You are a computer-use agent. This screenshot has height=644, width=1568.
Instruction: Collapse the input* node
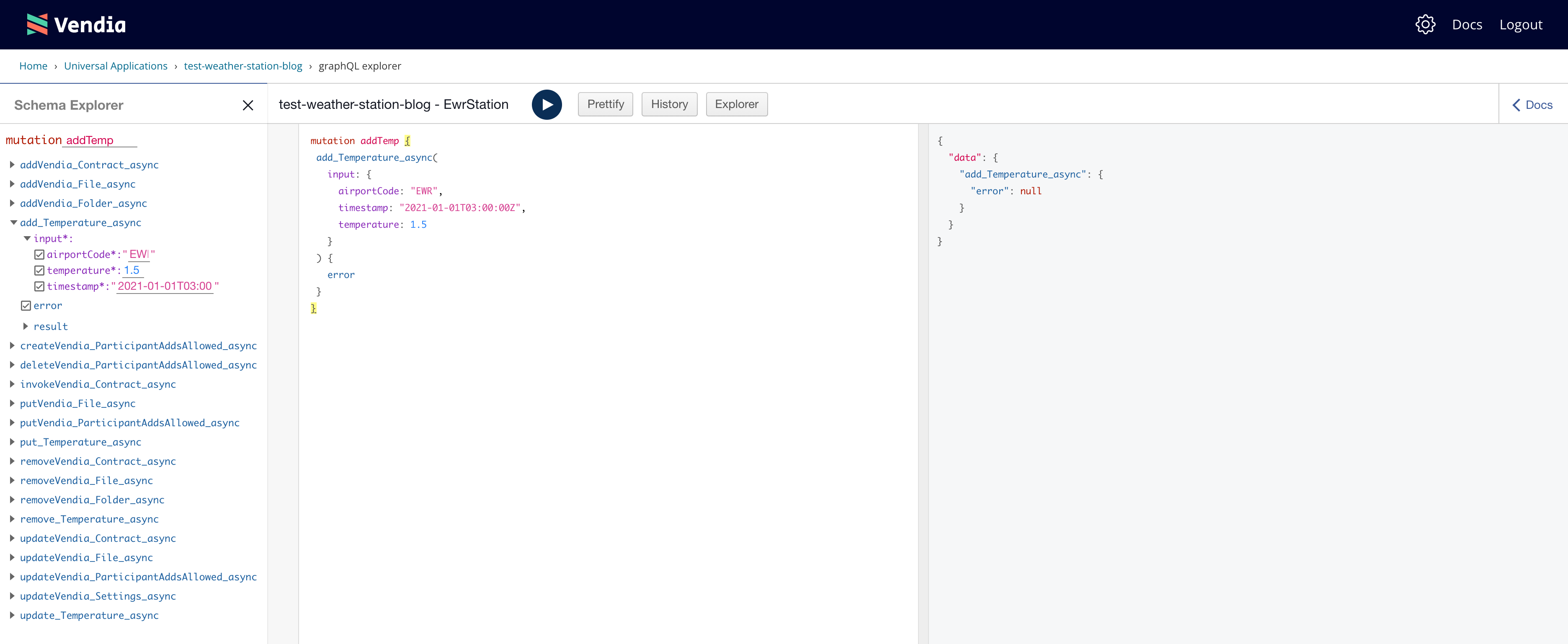click(27, 239)
